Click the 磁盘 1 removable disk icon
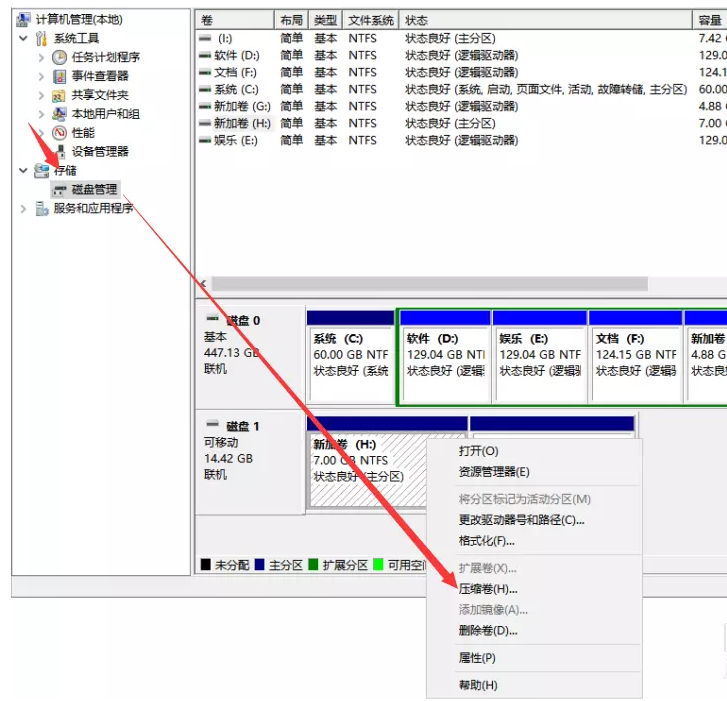This screenshot has height=701, width=727. 212,424
